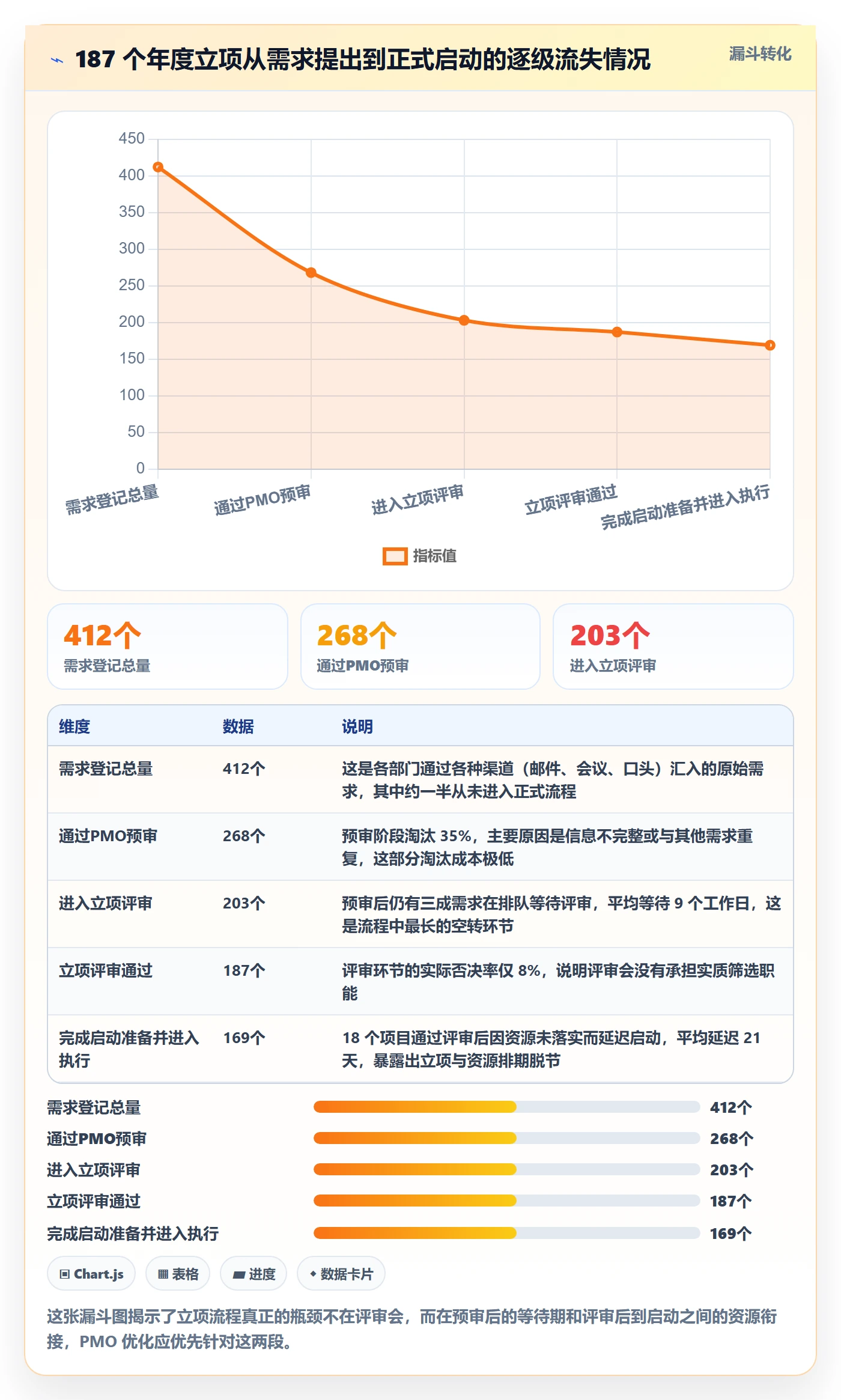Click the 通过PMO预审 data point on chart
Image resolution: width=841 pixels, height=1400 pixels.
pos(311,273)
